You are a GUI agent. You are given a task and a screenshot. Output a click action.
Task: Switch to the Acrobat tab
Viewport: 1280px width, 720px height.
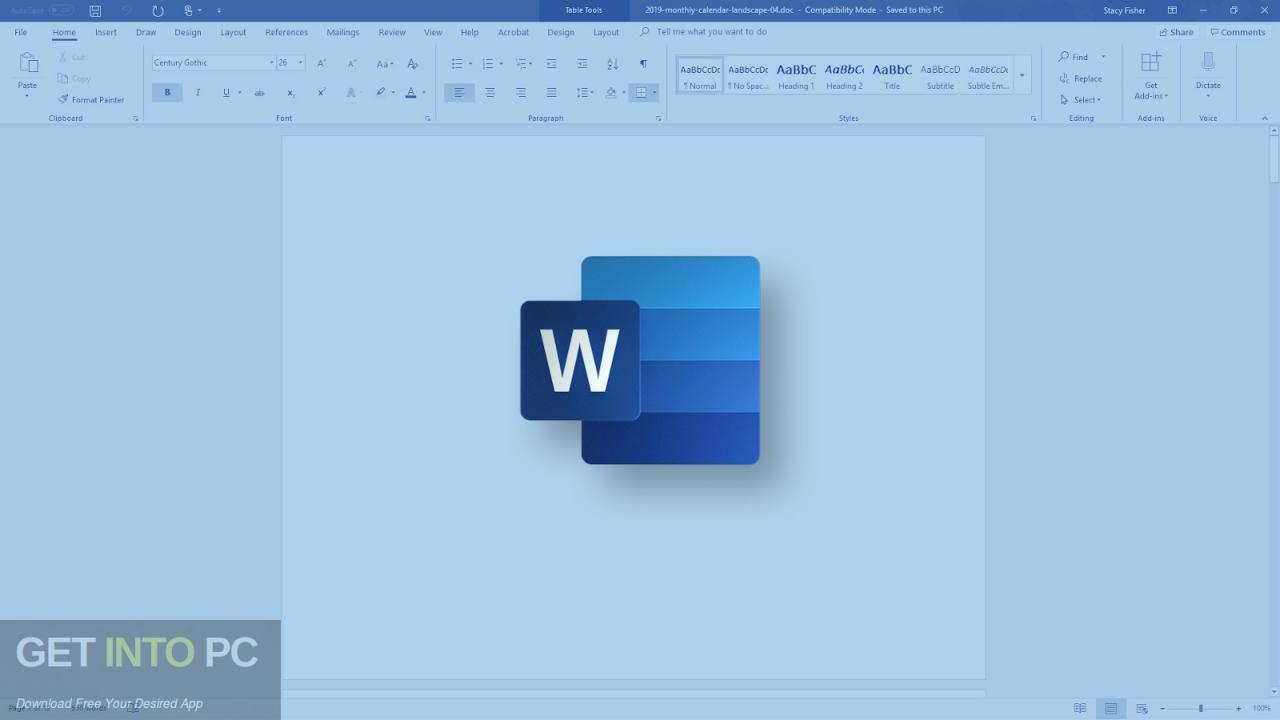pos(513,32)
